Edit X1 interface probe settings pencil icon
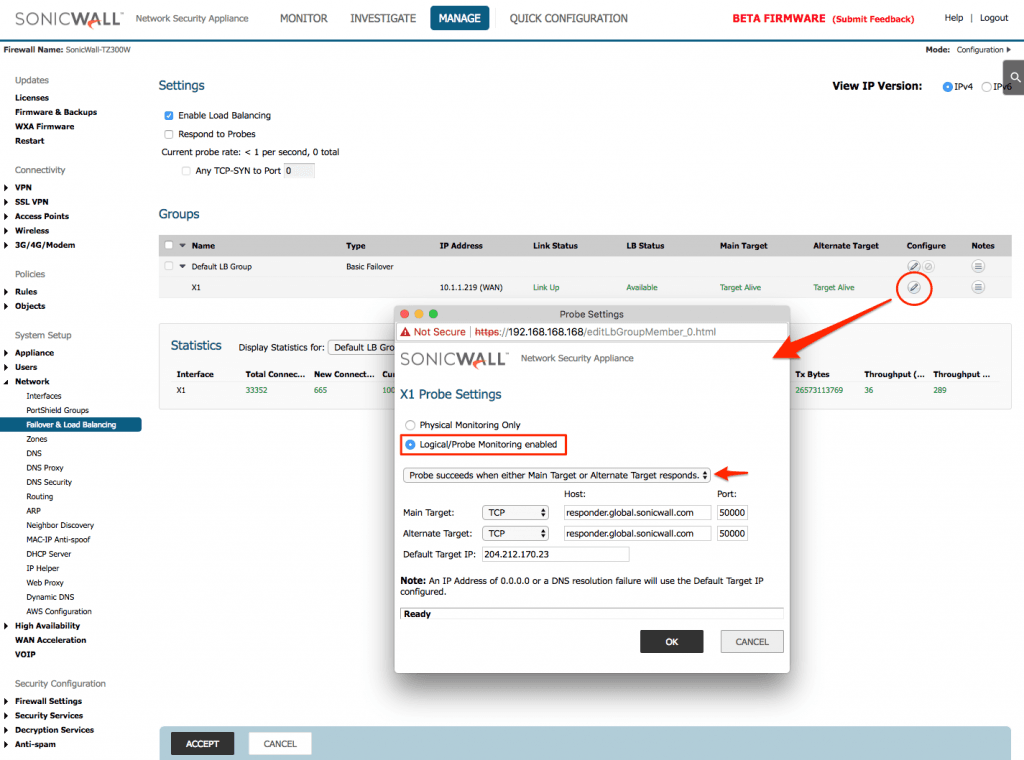The image size is (1024, 760). click(914, 287)
